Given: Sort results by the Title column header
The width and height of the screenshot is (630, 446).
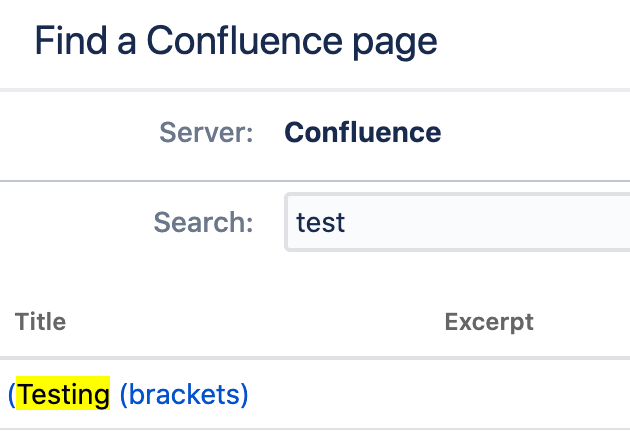Looking at the screenshot, I should pyautogui.click(x=41, y=322).
